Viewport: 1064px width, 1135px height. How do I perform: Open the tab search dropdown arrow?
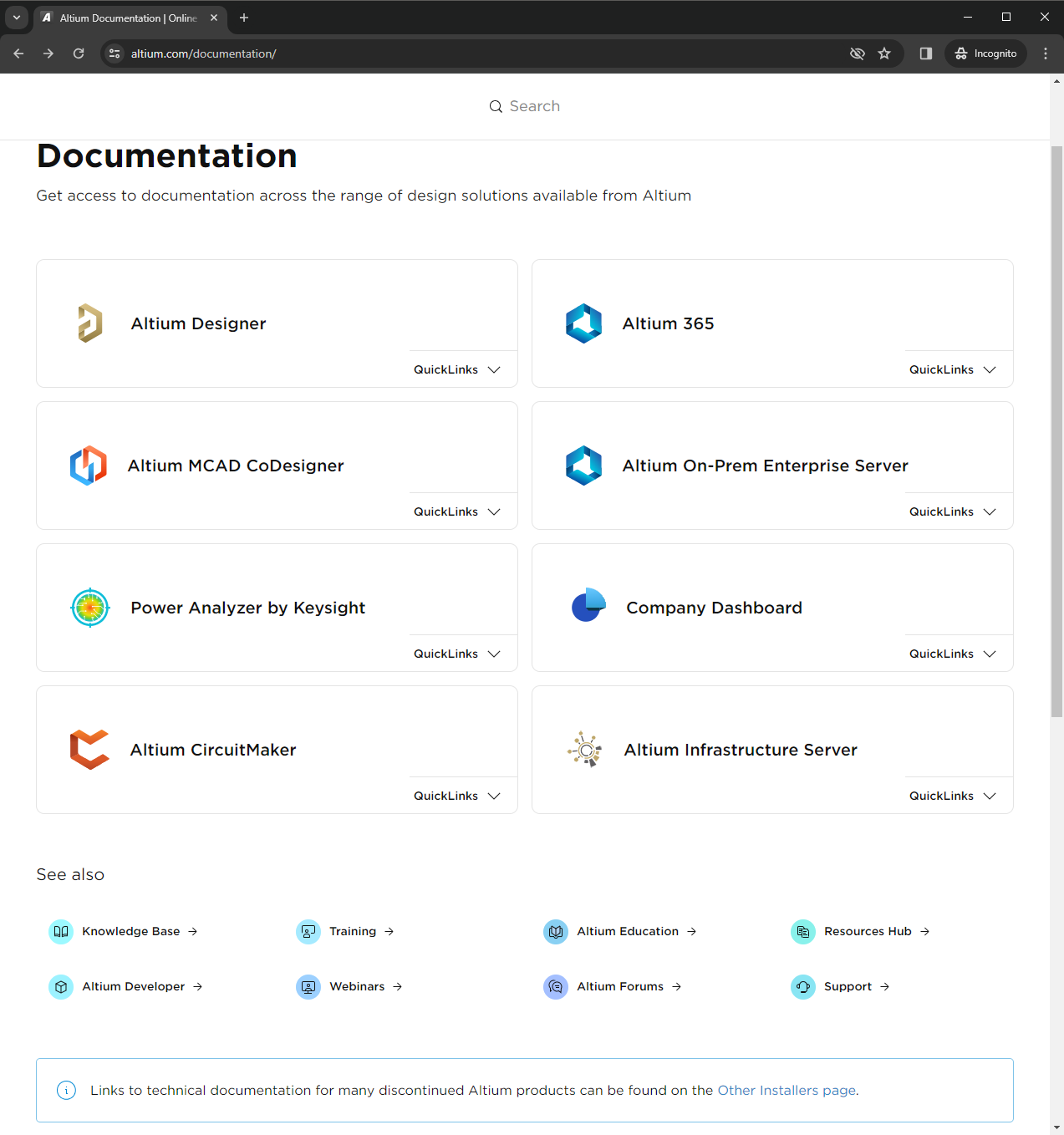17,18
